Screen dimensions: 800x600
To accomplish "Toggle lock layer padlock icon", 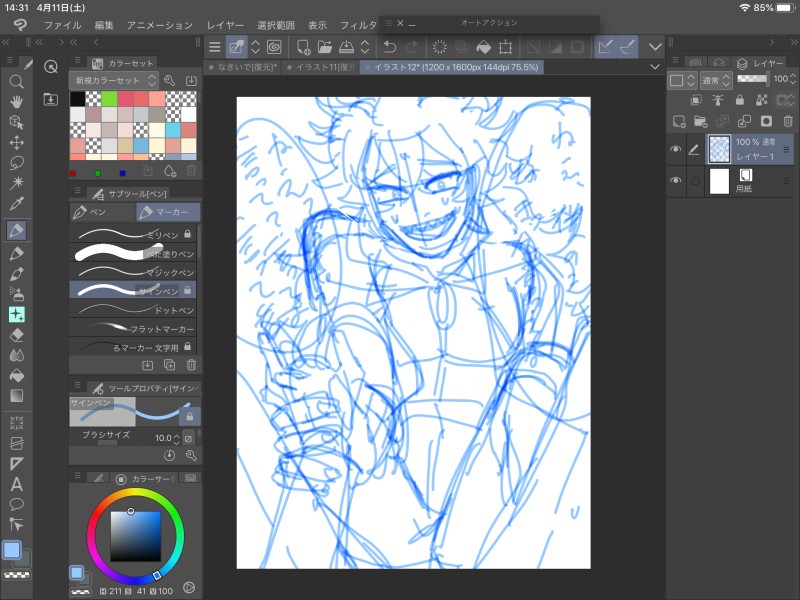I will (x=739, y=100).
